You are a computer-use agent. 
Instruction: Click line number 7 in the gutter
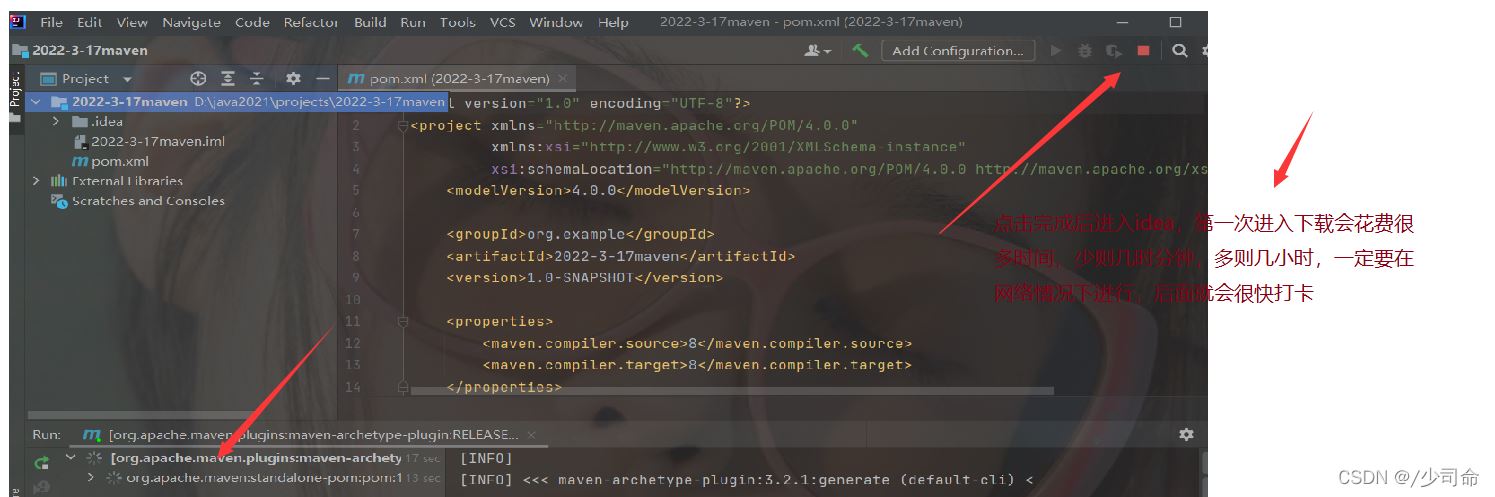(x=355, y=234)
